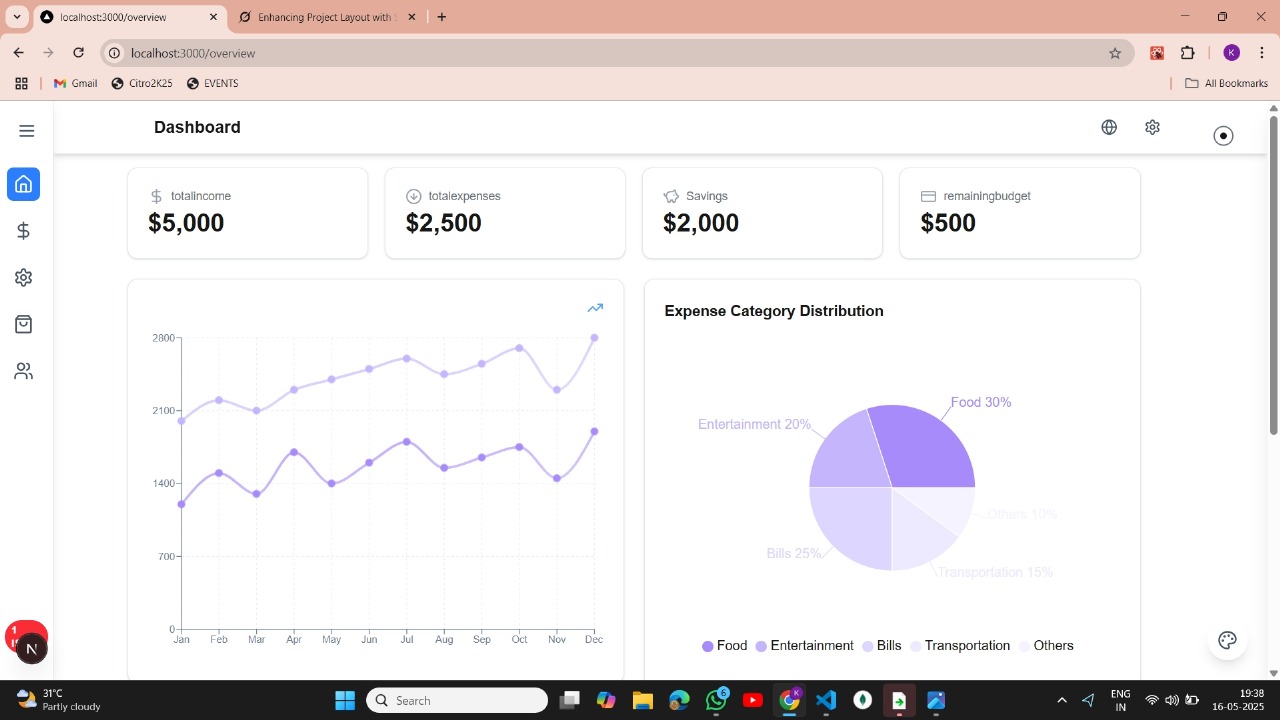The width and height of the screenshot is (1280, 720).
Task: Toggle Food in the pie chart legend
Action: 724,645
